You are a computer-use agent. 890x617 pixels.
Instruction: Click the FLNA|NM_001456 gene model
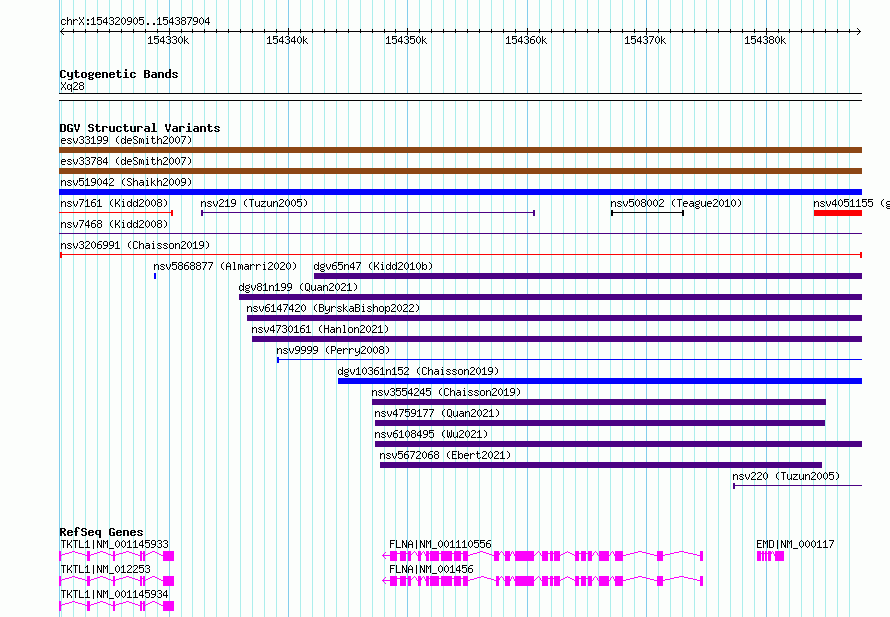[543, 581]
